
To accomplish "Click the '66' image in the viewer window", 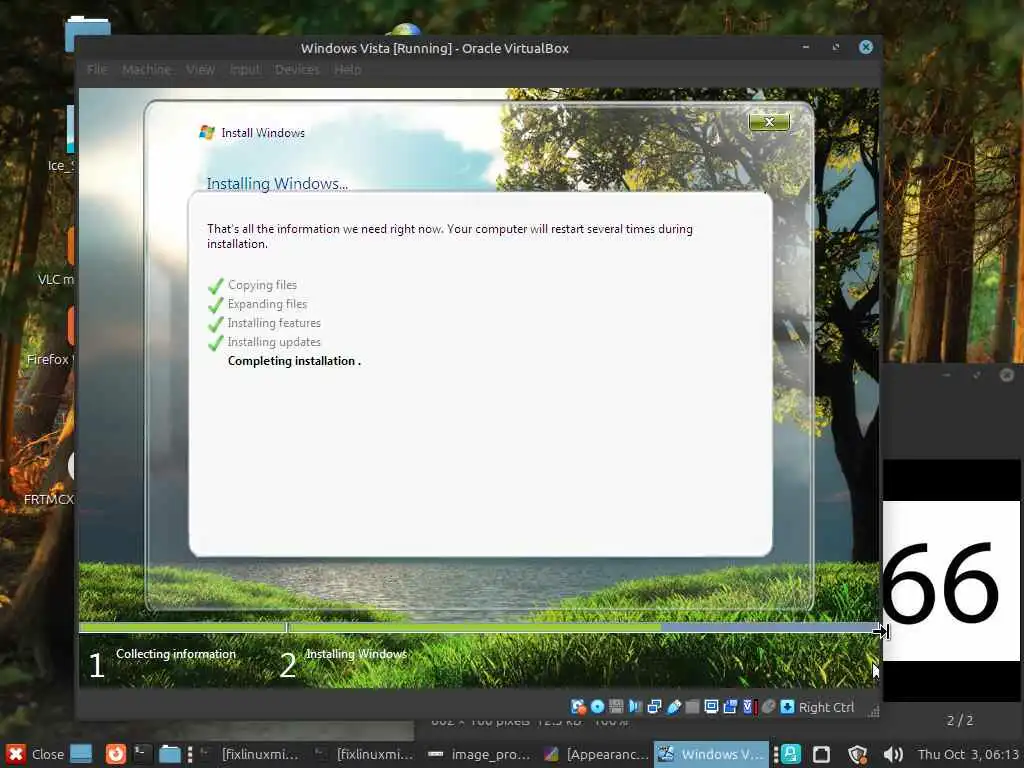I will tap(952, 581).
